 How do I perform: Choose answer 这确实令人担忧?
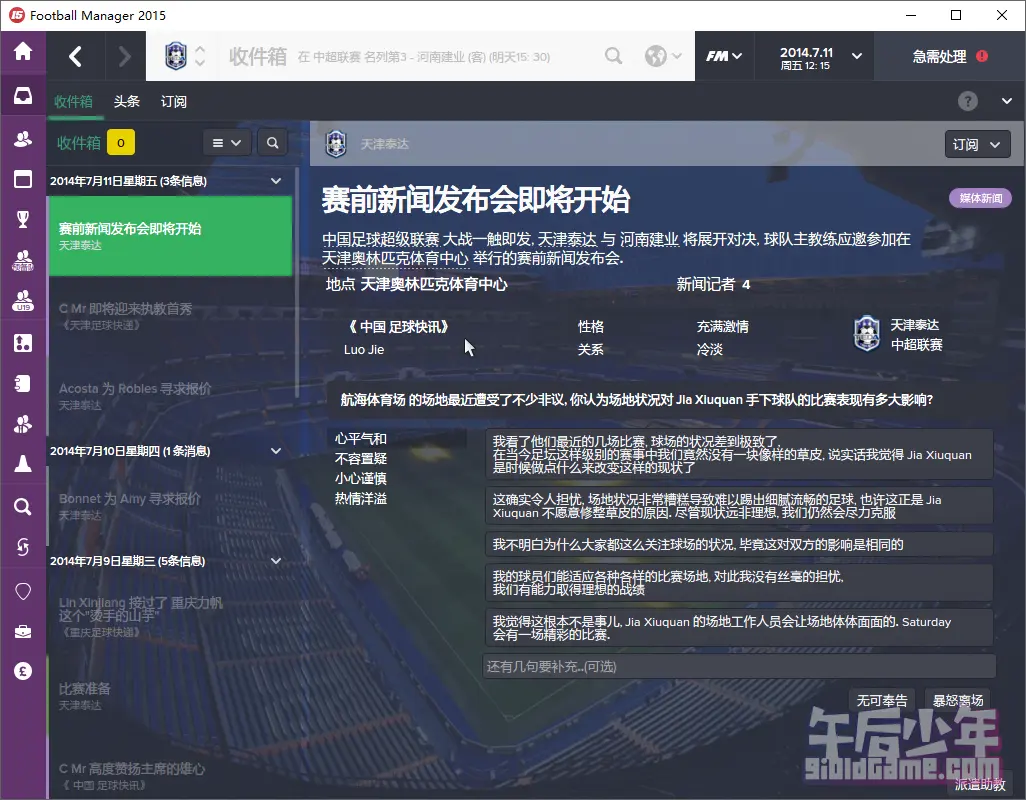point(739,506)
